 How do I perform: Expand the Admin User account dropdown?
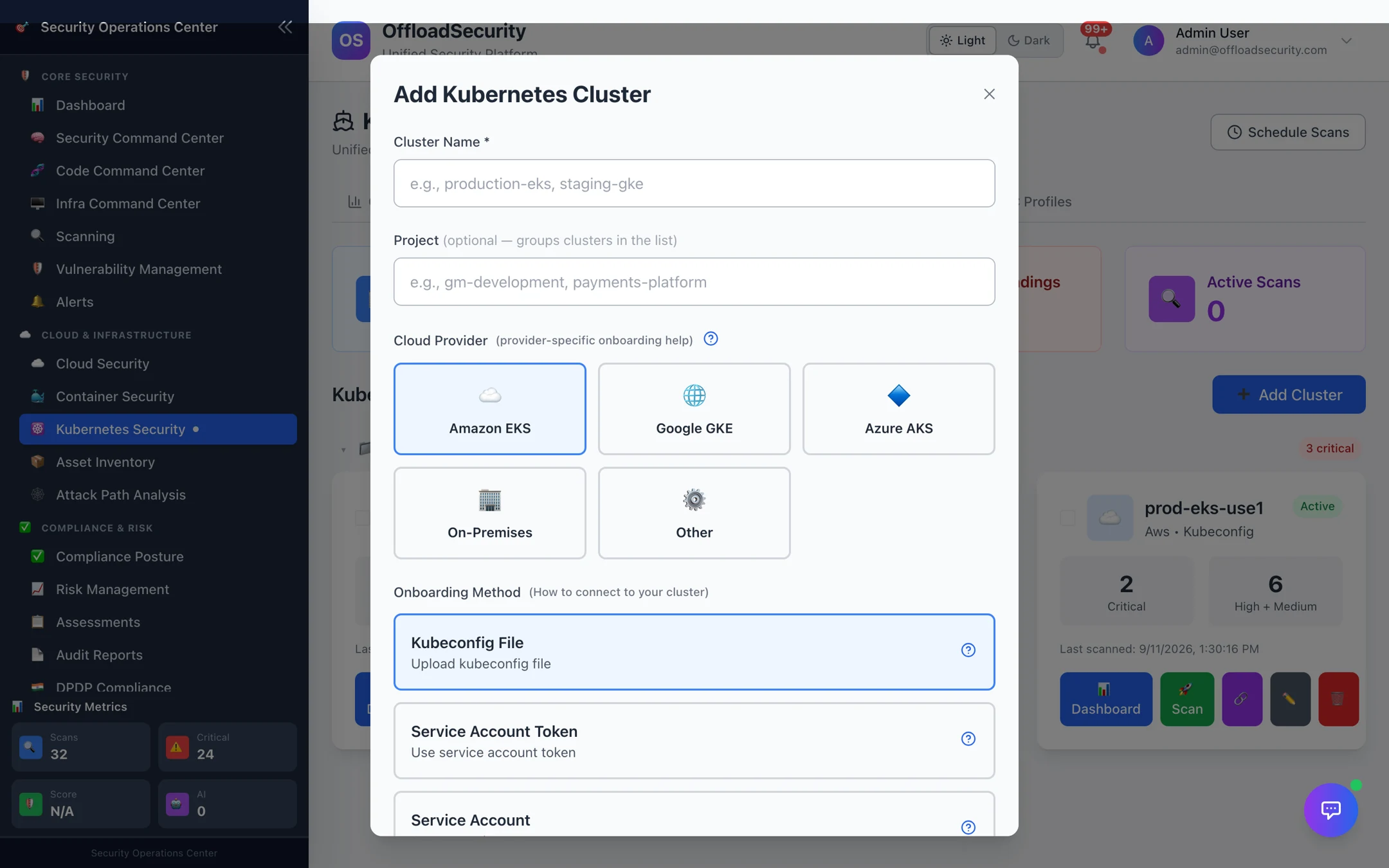tap(1347, 41)
